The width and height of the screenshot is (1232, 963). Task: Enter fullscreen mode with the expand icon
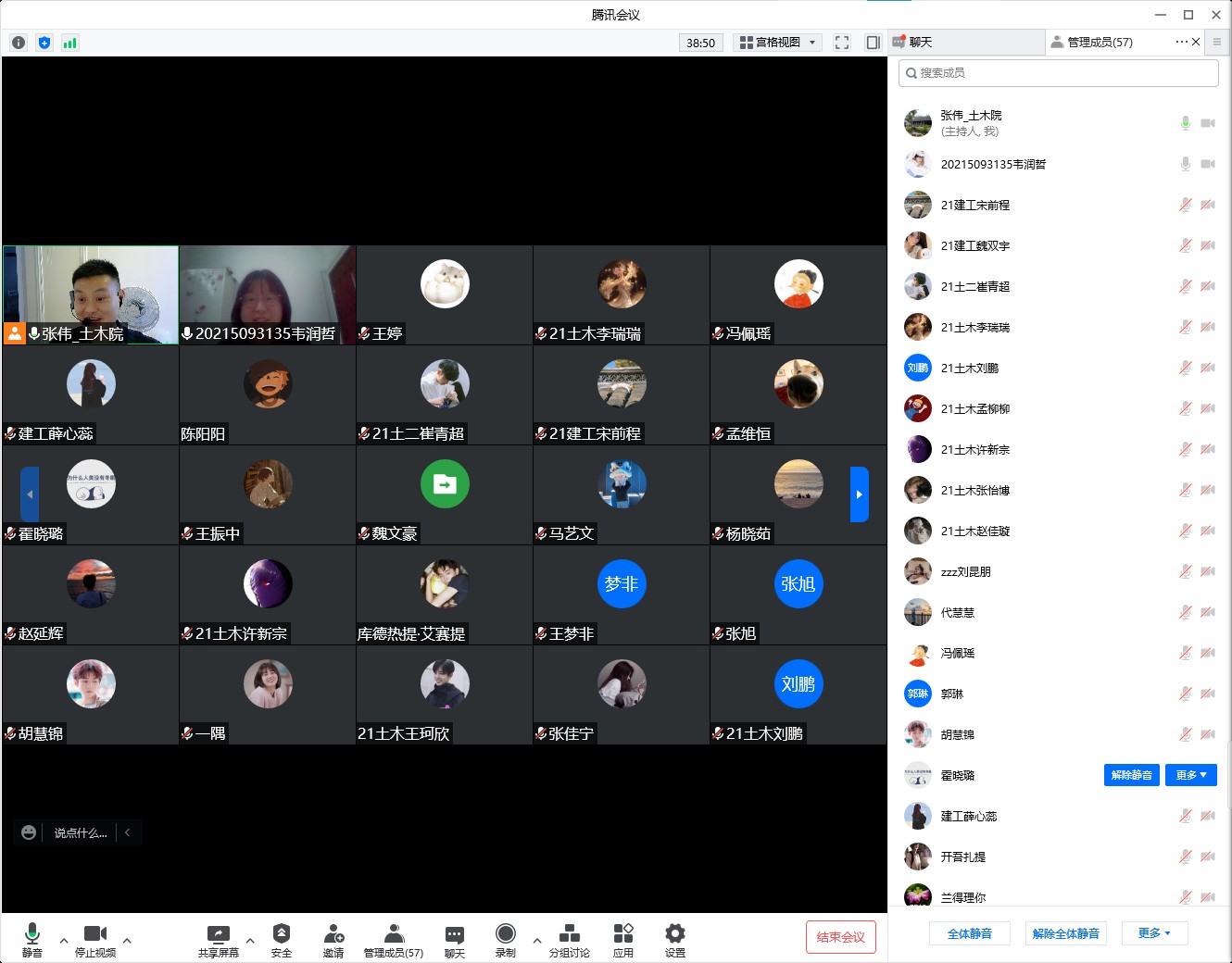click(842, 43)
